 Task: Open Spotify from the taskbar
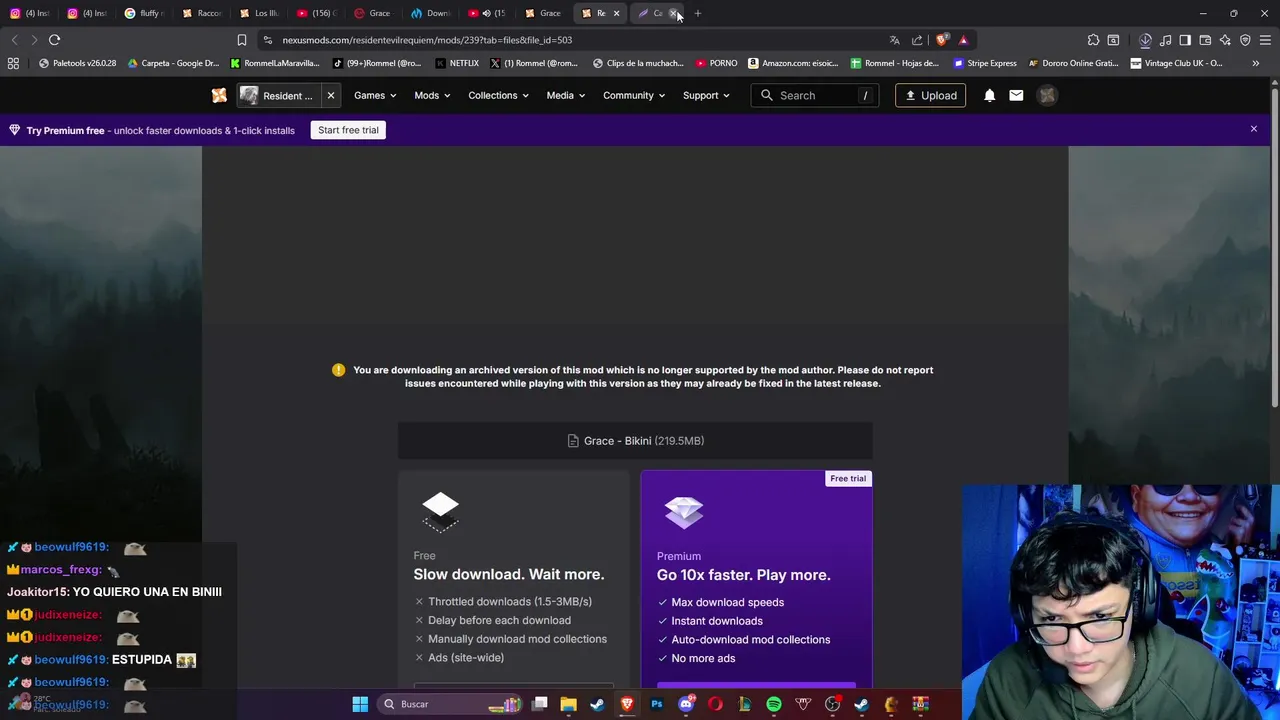coord(774,704)
